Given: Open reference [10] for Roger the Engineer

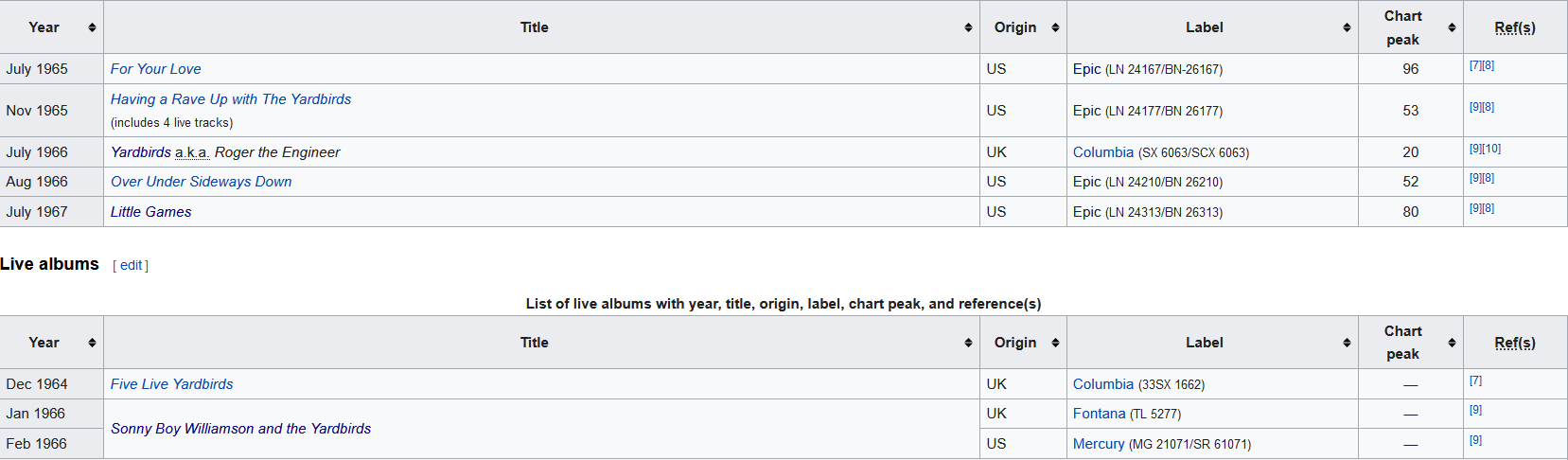Looking at the screenshot, I should 1491,149.
